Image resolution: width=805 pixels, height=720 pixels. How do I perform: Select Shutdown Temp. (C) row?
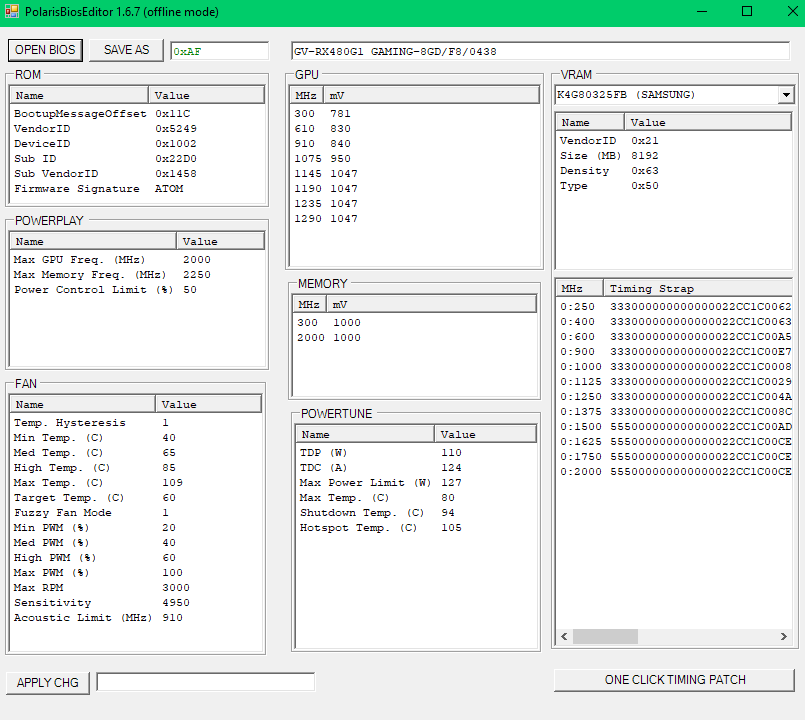pos(416,513)
